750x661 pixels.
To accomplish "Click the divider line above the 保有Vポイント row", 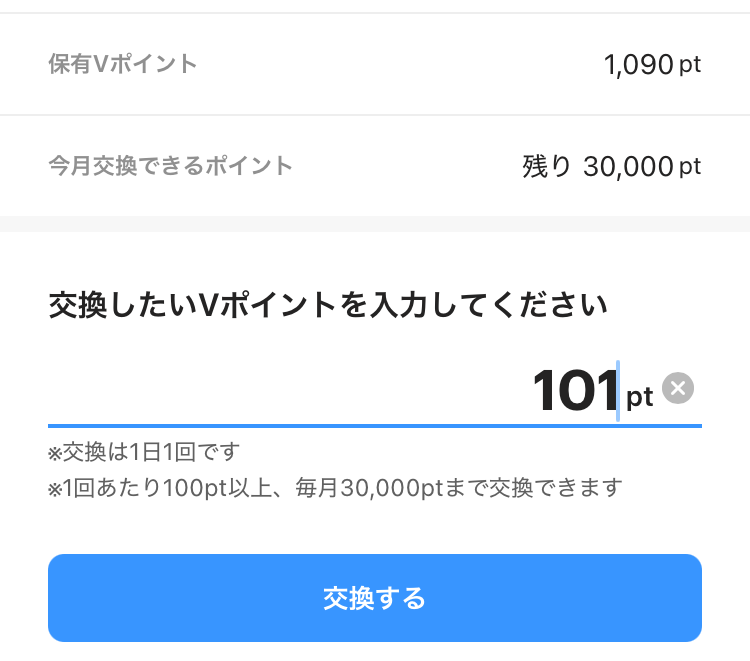I will (375, 13).
